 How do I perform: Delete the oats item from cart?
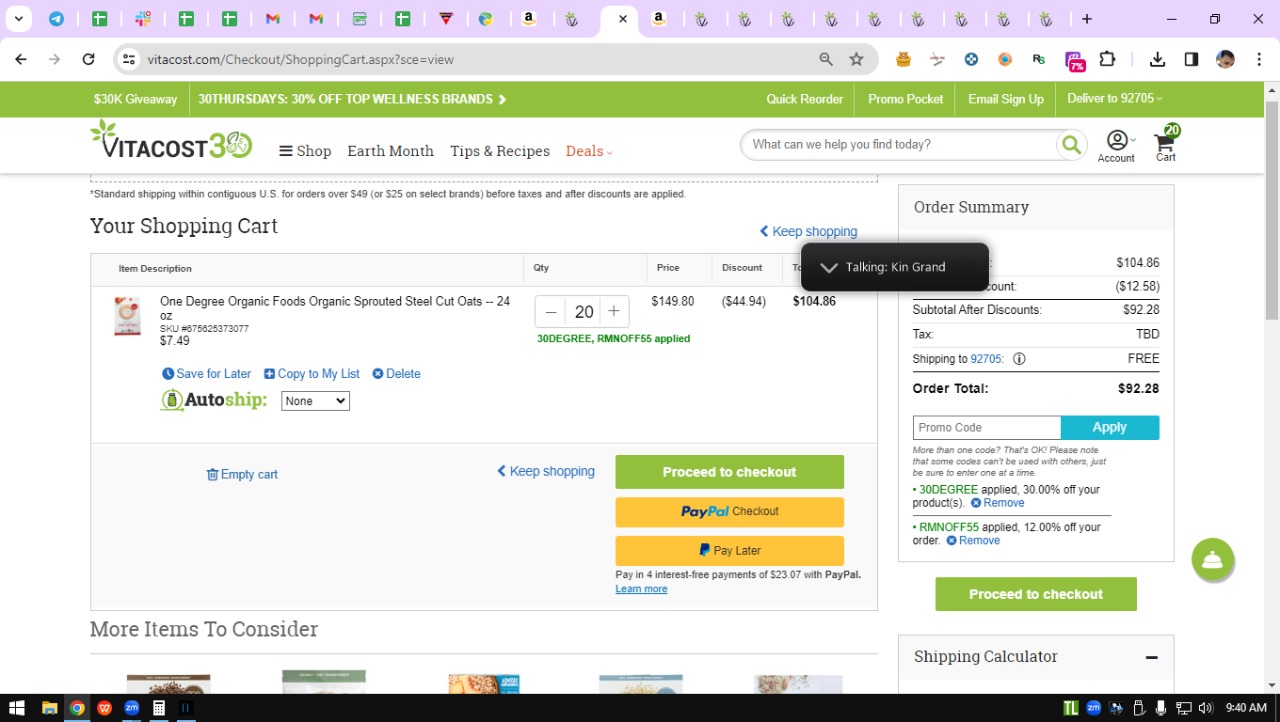(x=396, y=374)
